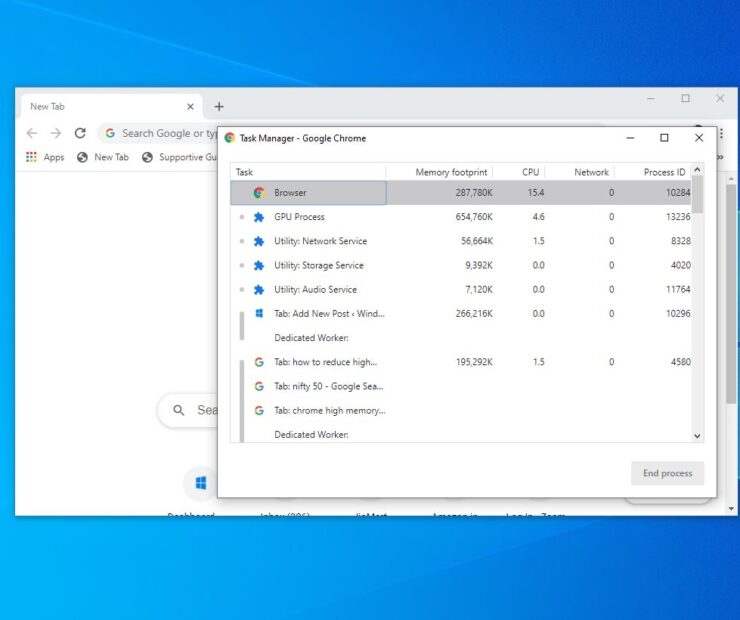The height and width of the screenshot is (620, 740).
Task: Minimize the Task Manager window
Action: [630, 138]
